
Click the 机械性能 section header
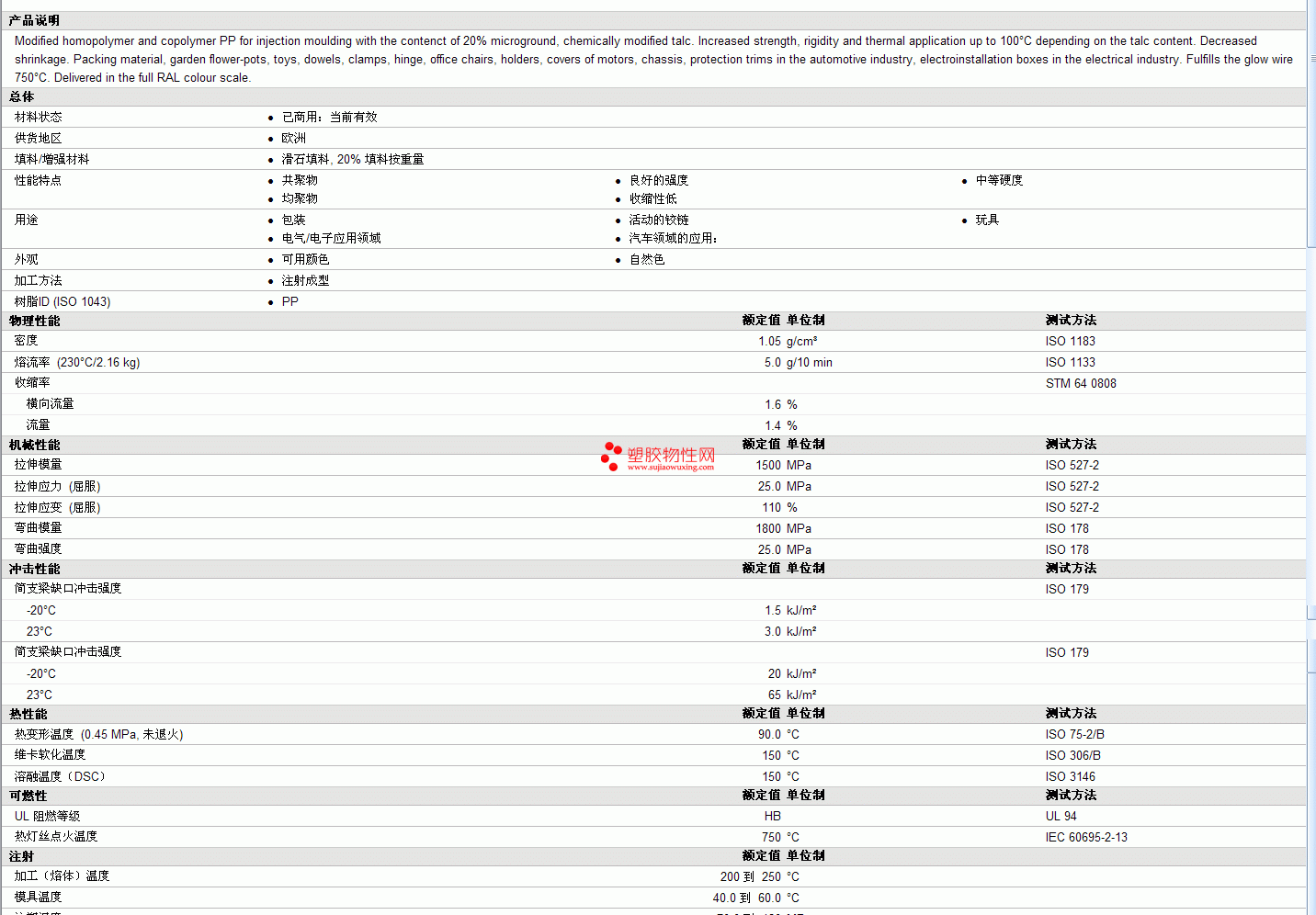pos(34,445)
